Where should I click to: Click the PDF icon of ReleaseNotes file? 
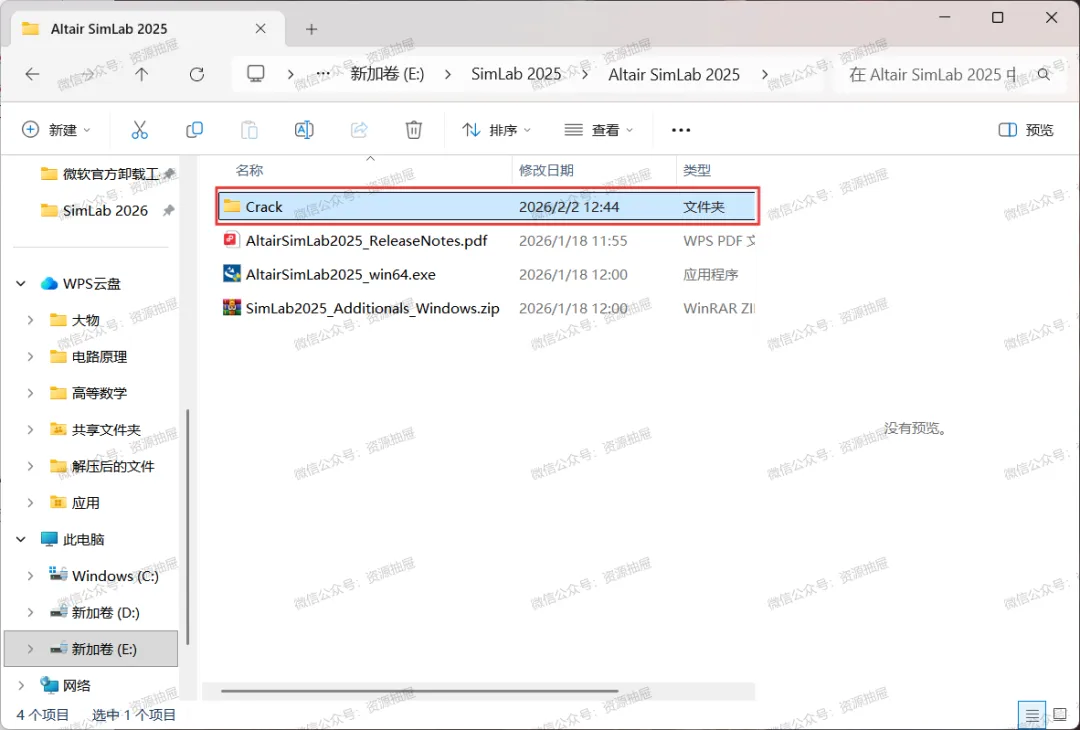tap(231, 240)
